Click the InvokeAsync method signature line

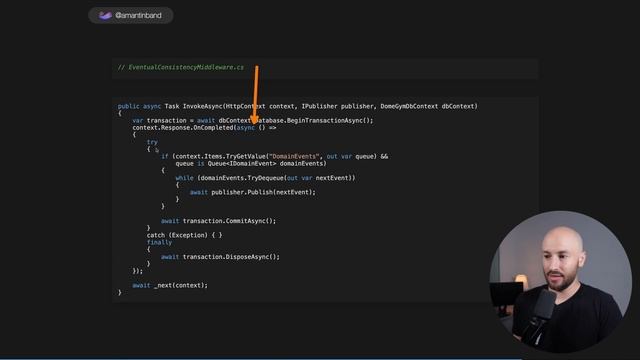coord(298,106)
